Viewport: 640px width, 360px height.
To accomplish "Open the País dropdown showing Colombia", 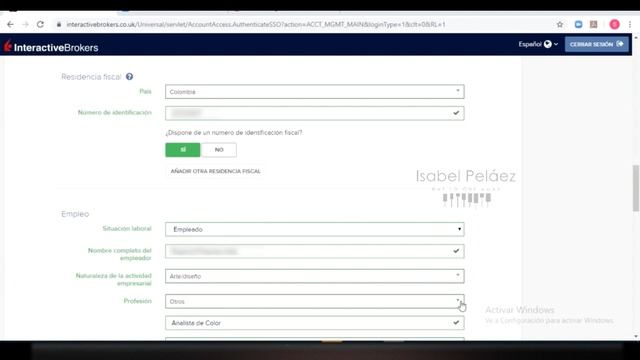I will 315,92.
